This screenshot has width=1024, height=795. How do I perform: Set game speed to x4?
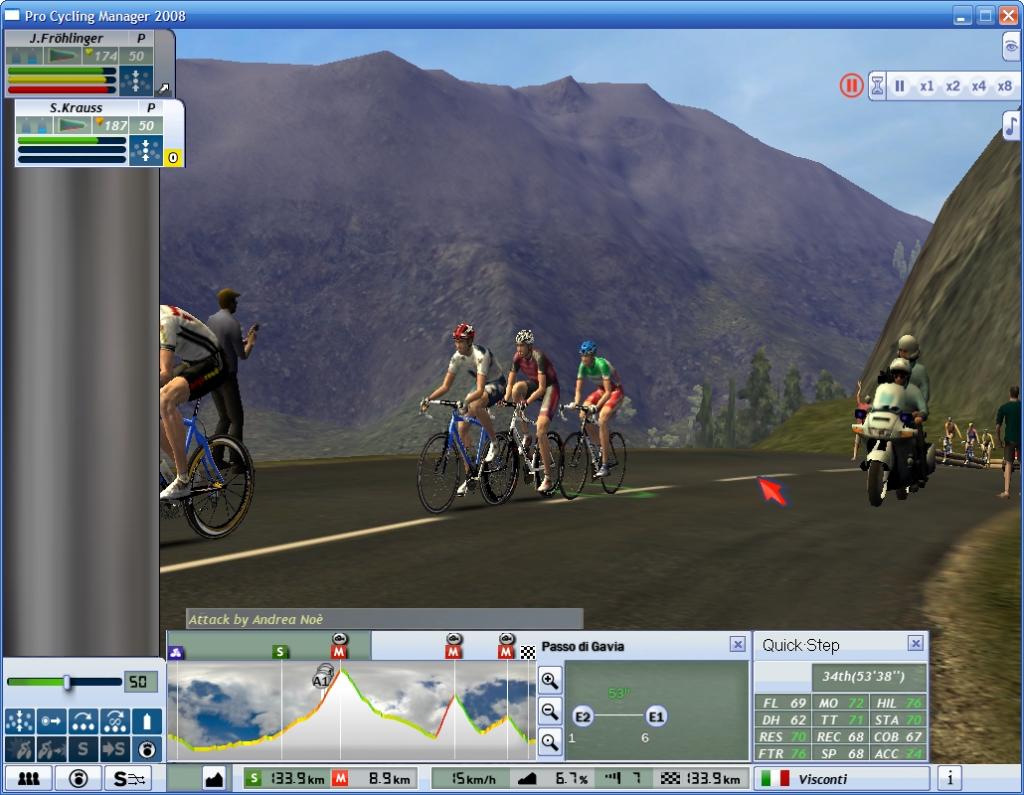978,86
